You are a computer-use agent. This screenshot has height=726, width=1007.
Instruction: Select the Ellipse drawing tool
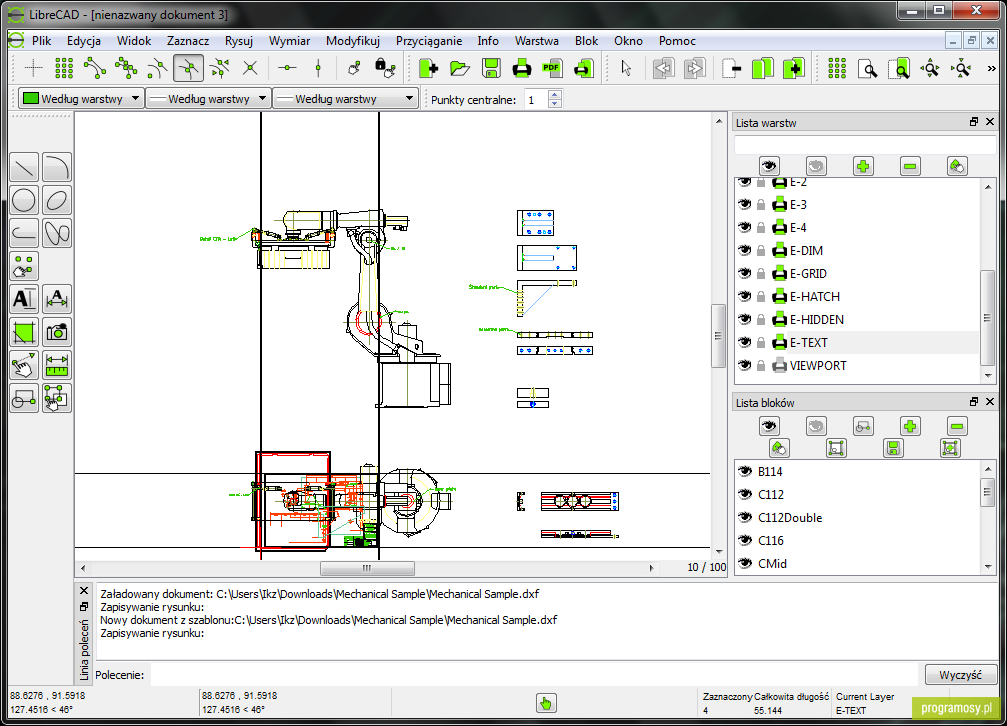57,200
